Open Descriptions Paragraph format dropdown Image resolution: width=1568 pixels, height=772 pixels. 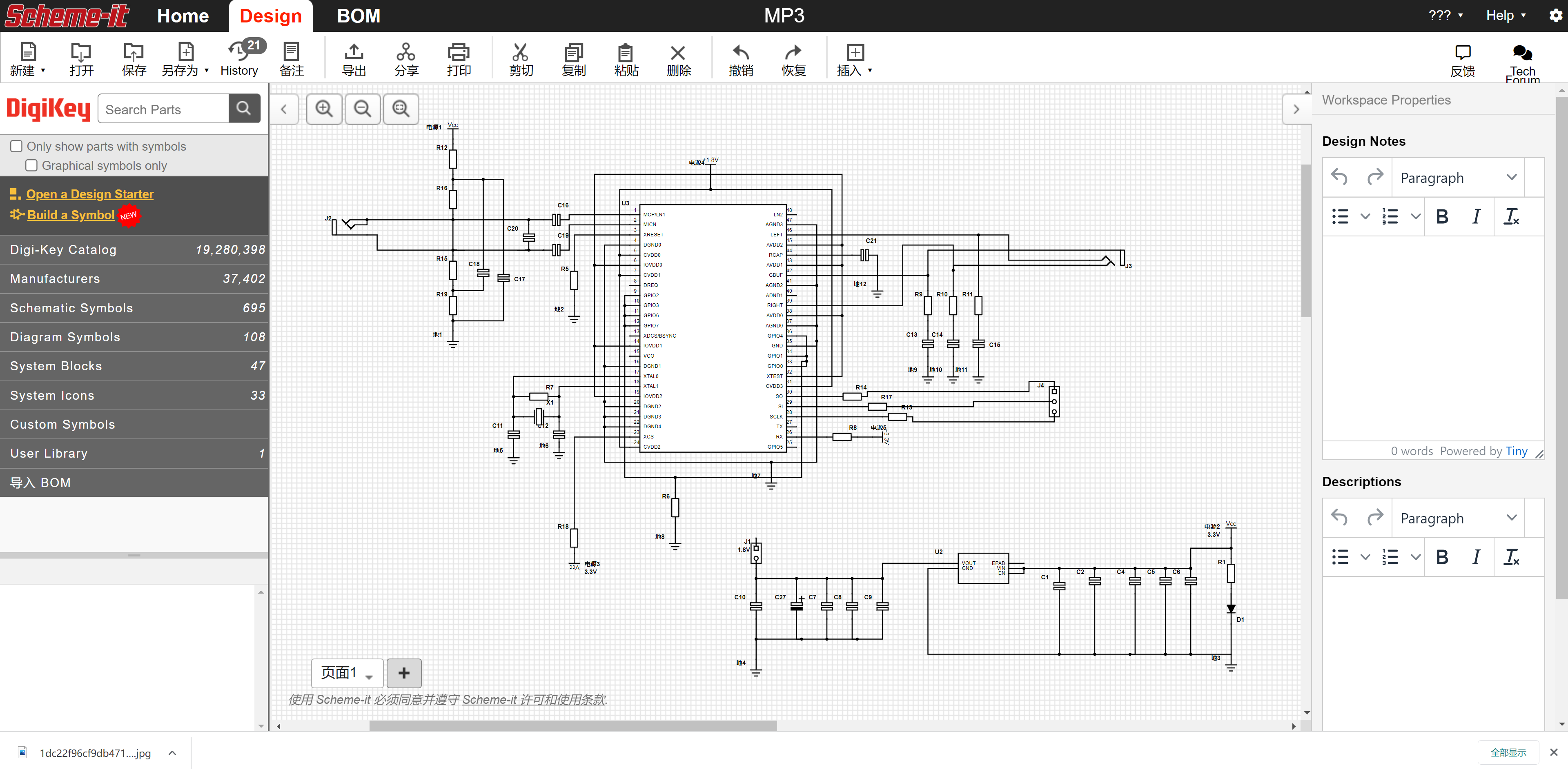pos(1459,518)
